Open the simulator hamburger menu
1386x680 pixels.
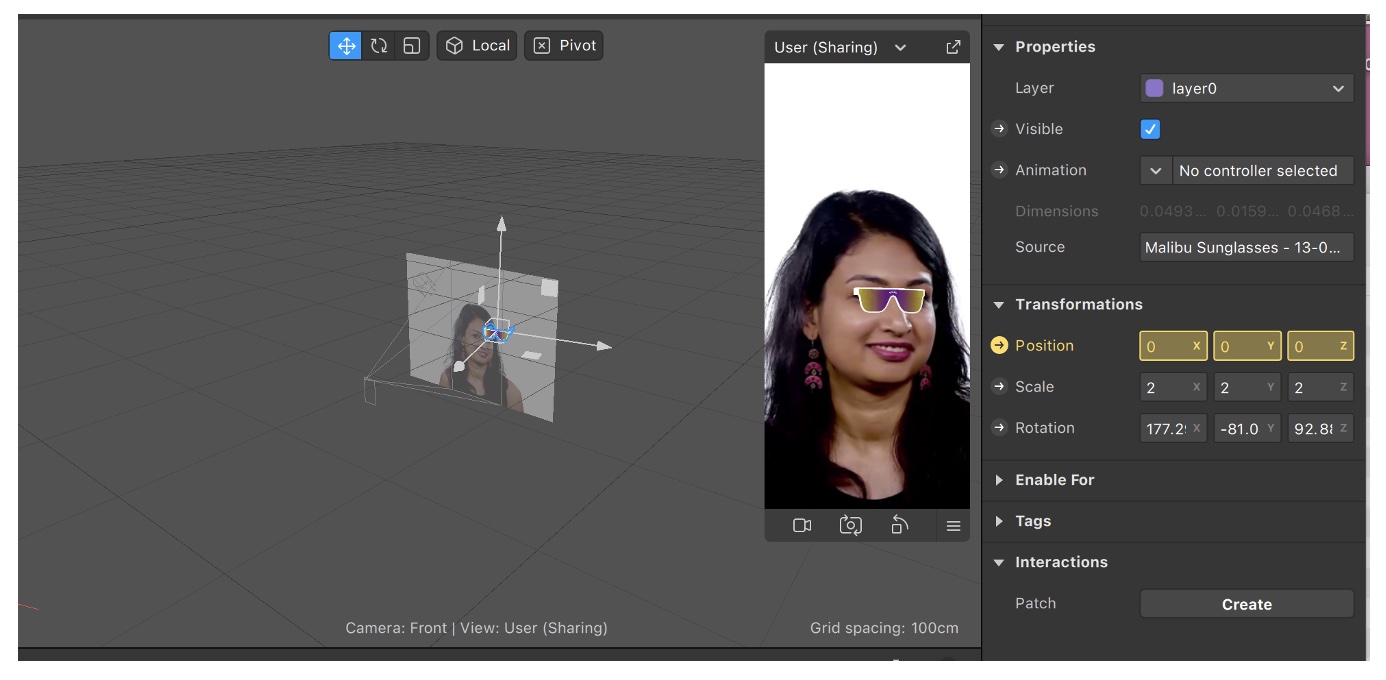click(x=953, y=526)
